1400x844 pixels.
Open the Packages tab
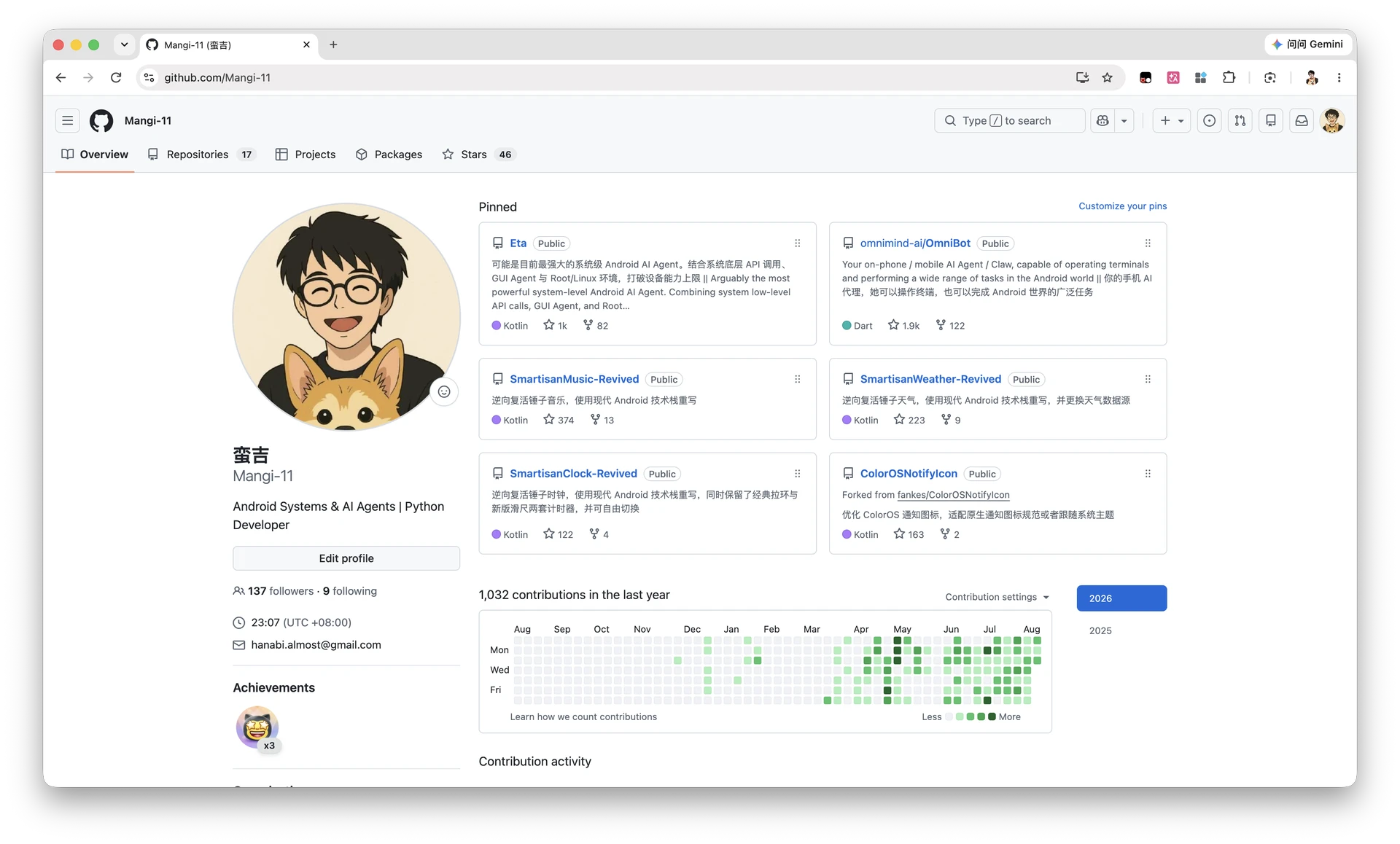pos(389,155)
